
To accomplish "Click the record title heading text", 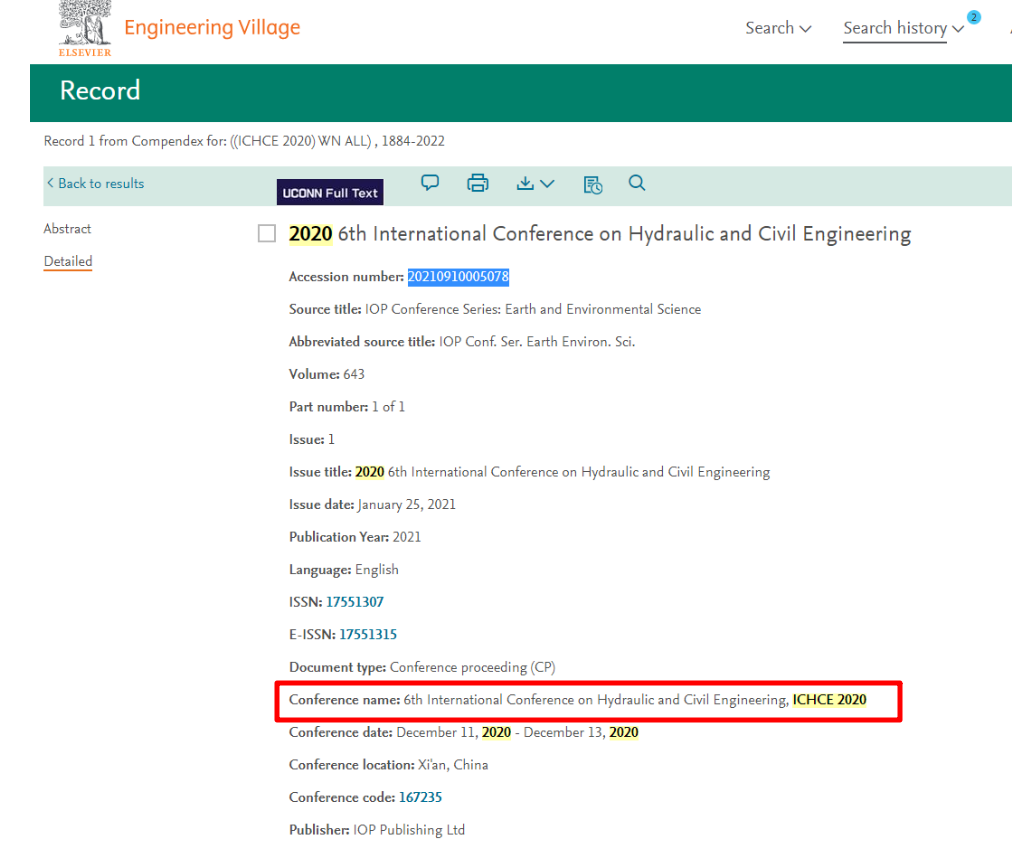I will click(x=600, y=234).
